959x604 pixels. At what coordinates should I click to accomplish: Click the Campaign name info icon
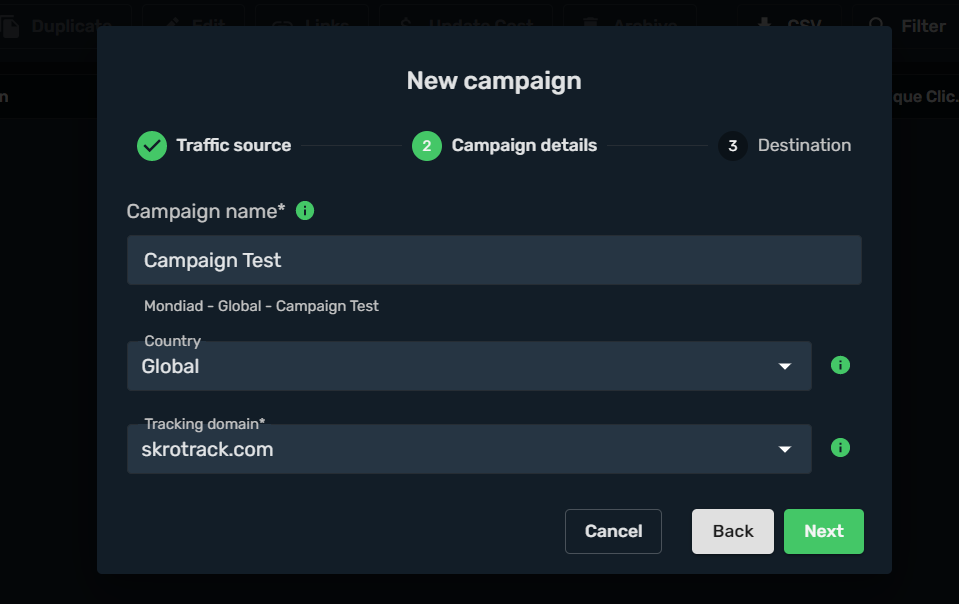click(x=306, y=211)
